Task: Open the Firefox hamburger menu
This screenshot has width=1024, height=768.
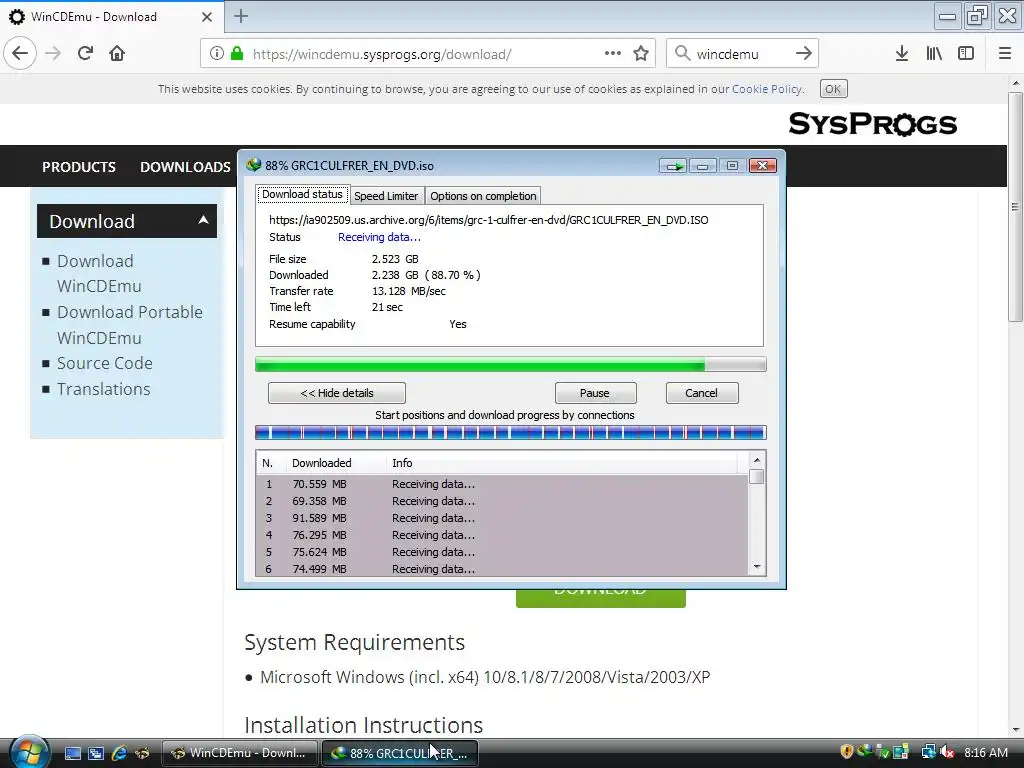Action: pos(1005,53)
